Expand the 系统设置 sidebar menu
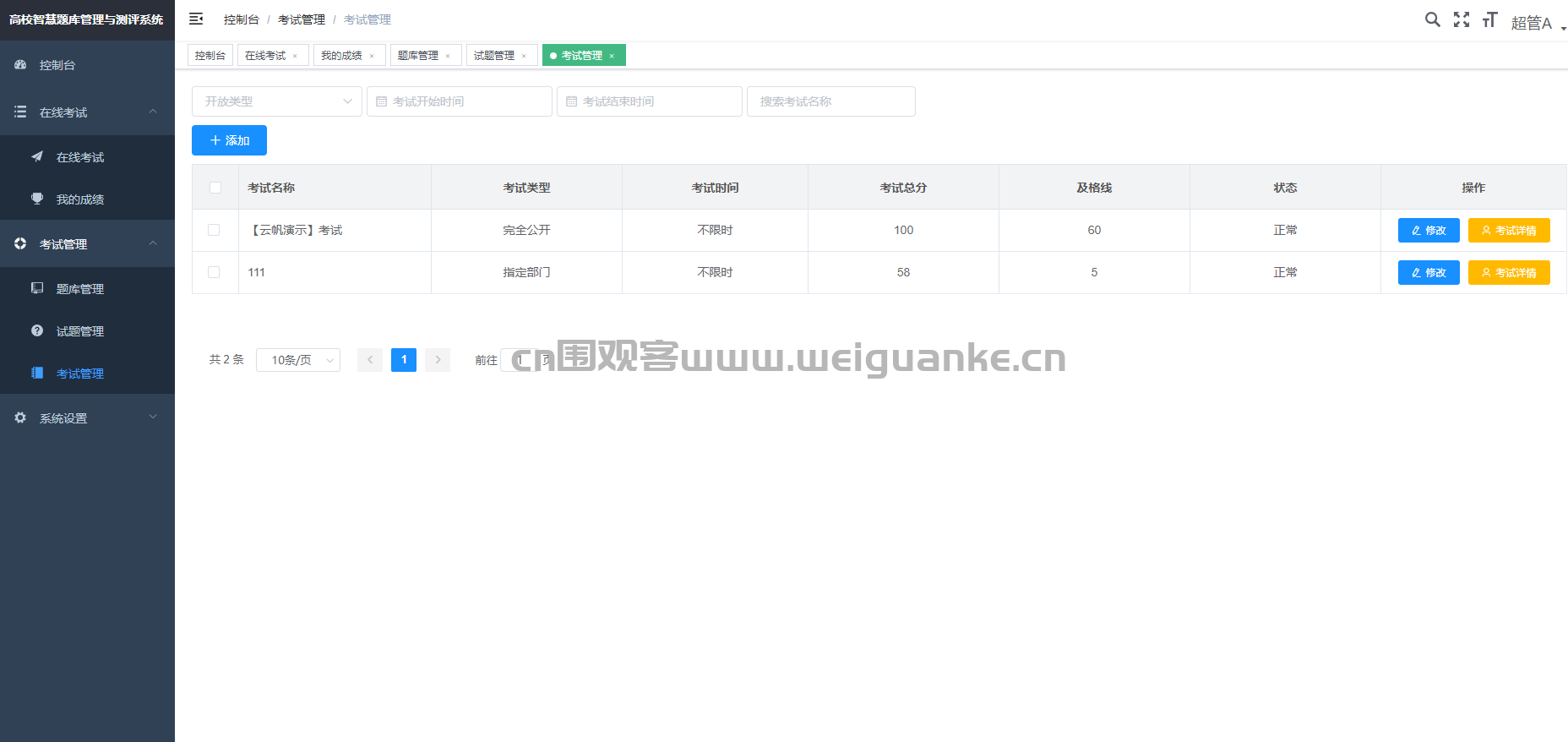 pos(87,418)
